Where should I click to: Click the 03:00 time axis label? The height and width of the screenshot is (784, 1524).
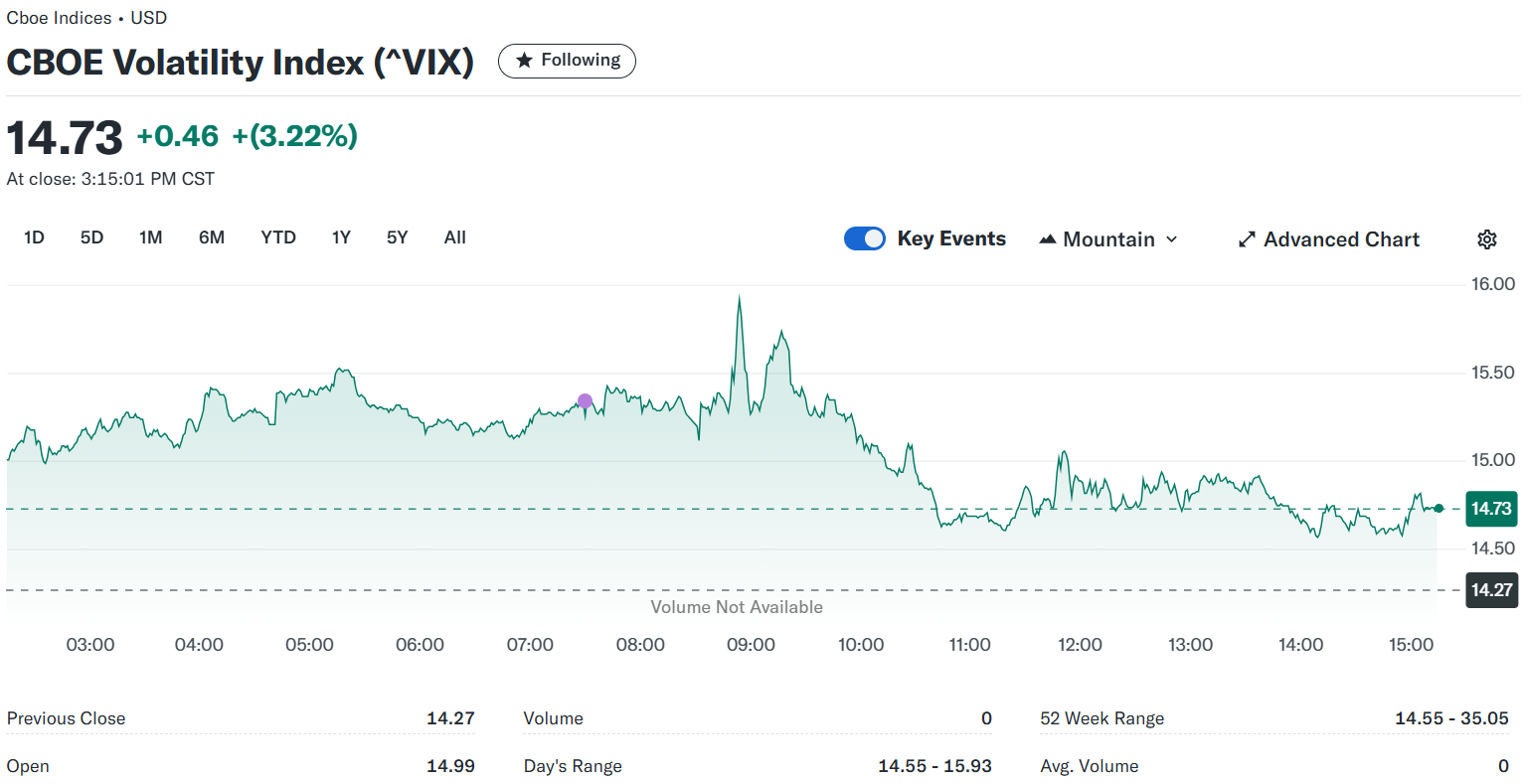(x=90, y=645)
